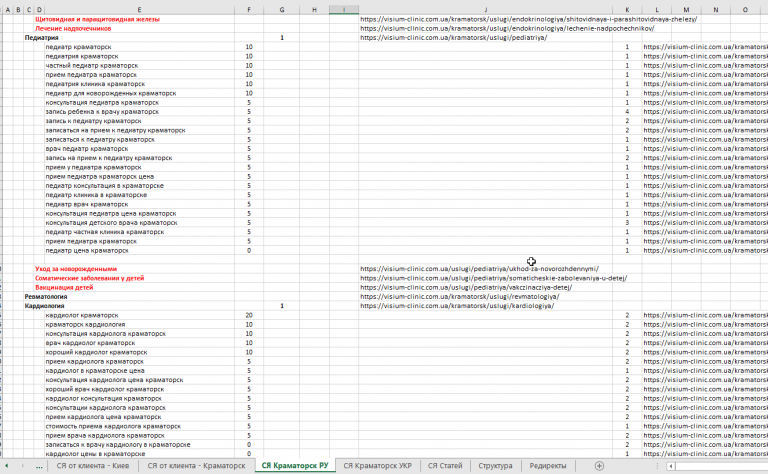Click the column K value 4 for 'запись ребенка к врачу краматорск'

click(x=627, y=112)
